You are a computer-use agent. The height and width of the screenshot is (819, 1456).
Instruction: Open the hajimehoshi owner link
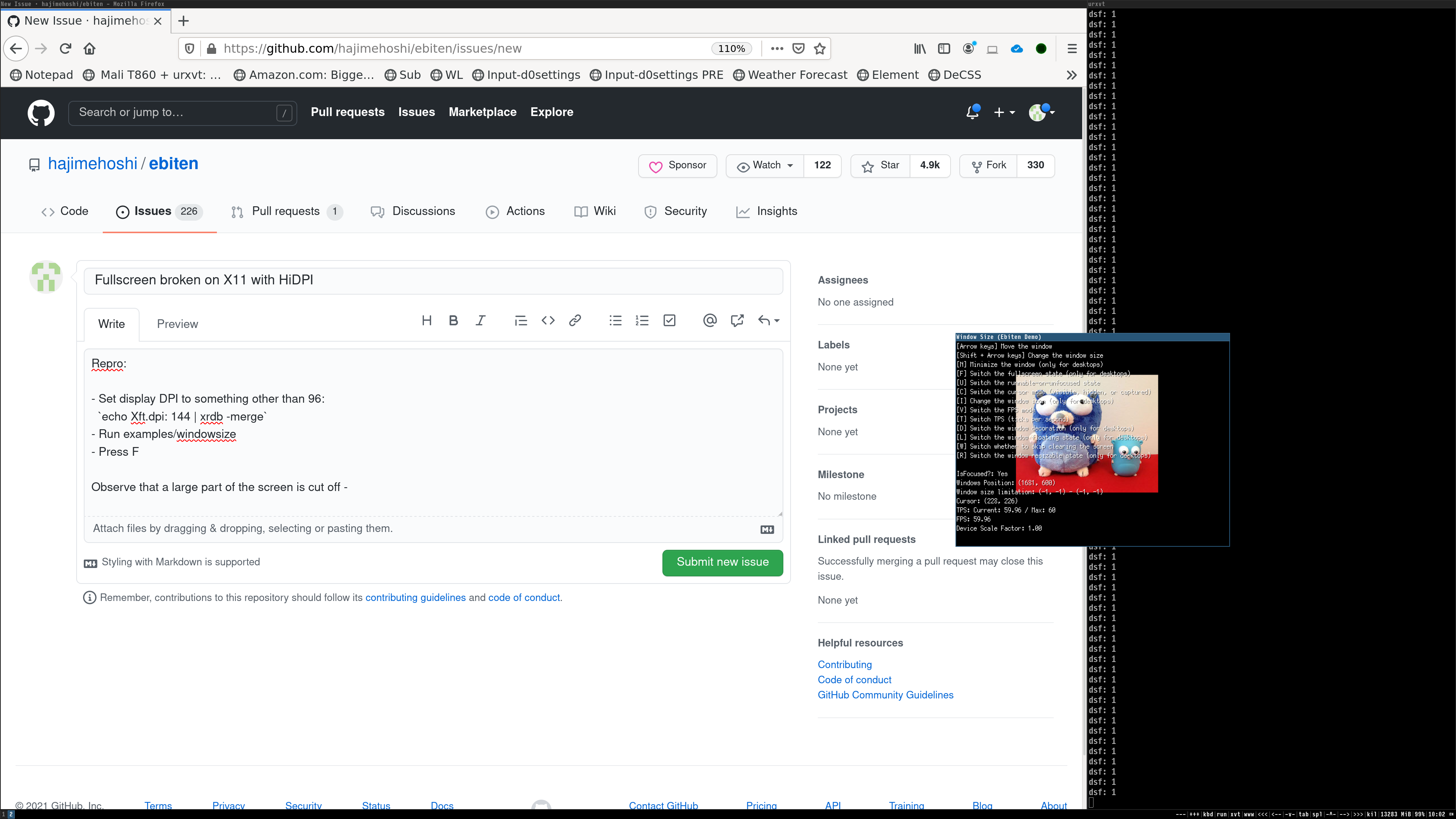click(x=93, y=164)
